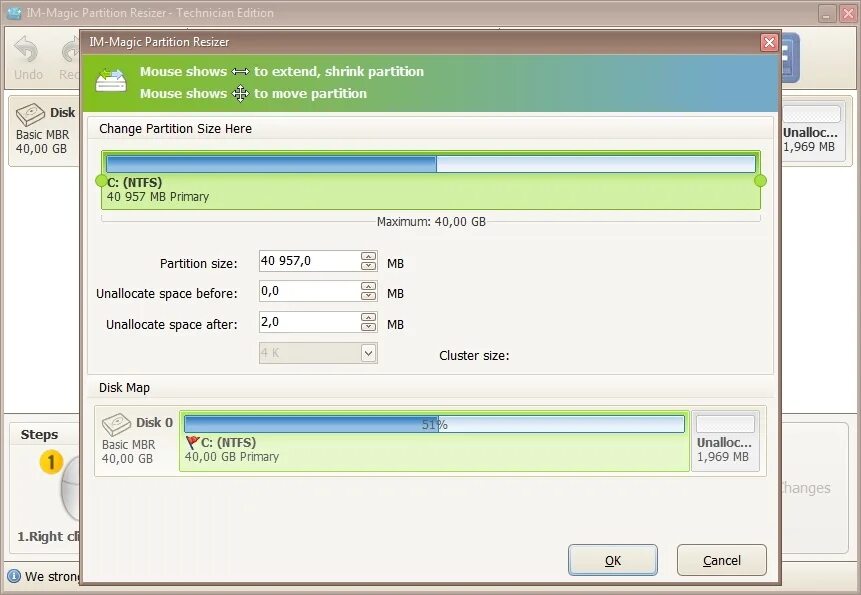Click the C: (NTFS) partition size bar
Viewport: 861px width, 595px height.
pyautogui.click(x=431, y=164)
